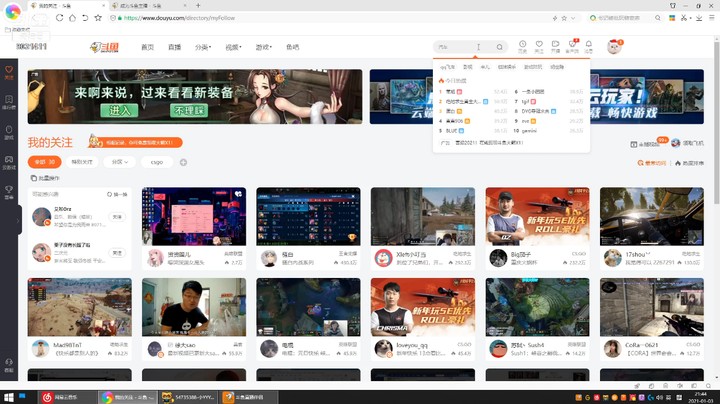Image resolution: width=720 pixels, height=404 pixels.
Task: Open the 排行榜 icon in the left sidebar
Action: [9, 102]
